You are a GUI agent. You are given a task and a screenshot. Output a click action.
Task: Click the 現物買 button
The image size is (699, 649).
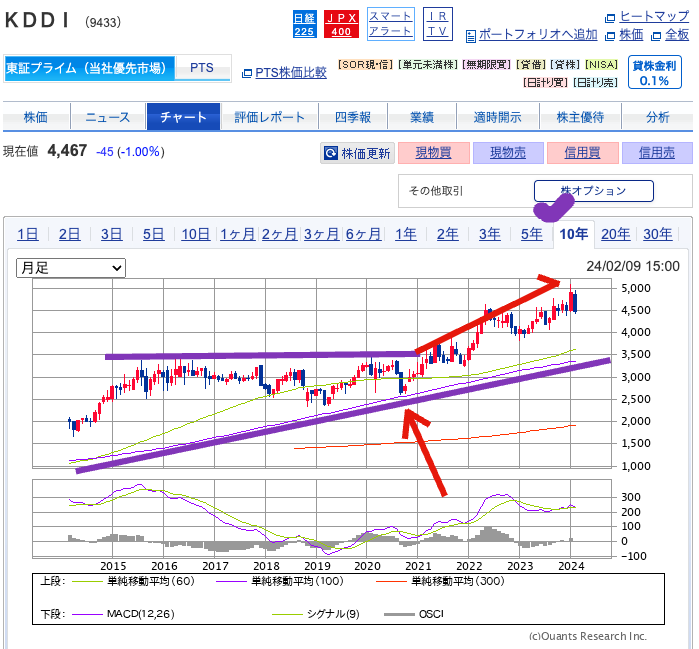click(x=433, y=153)
